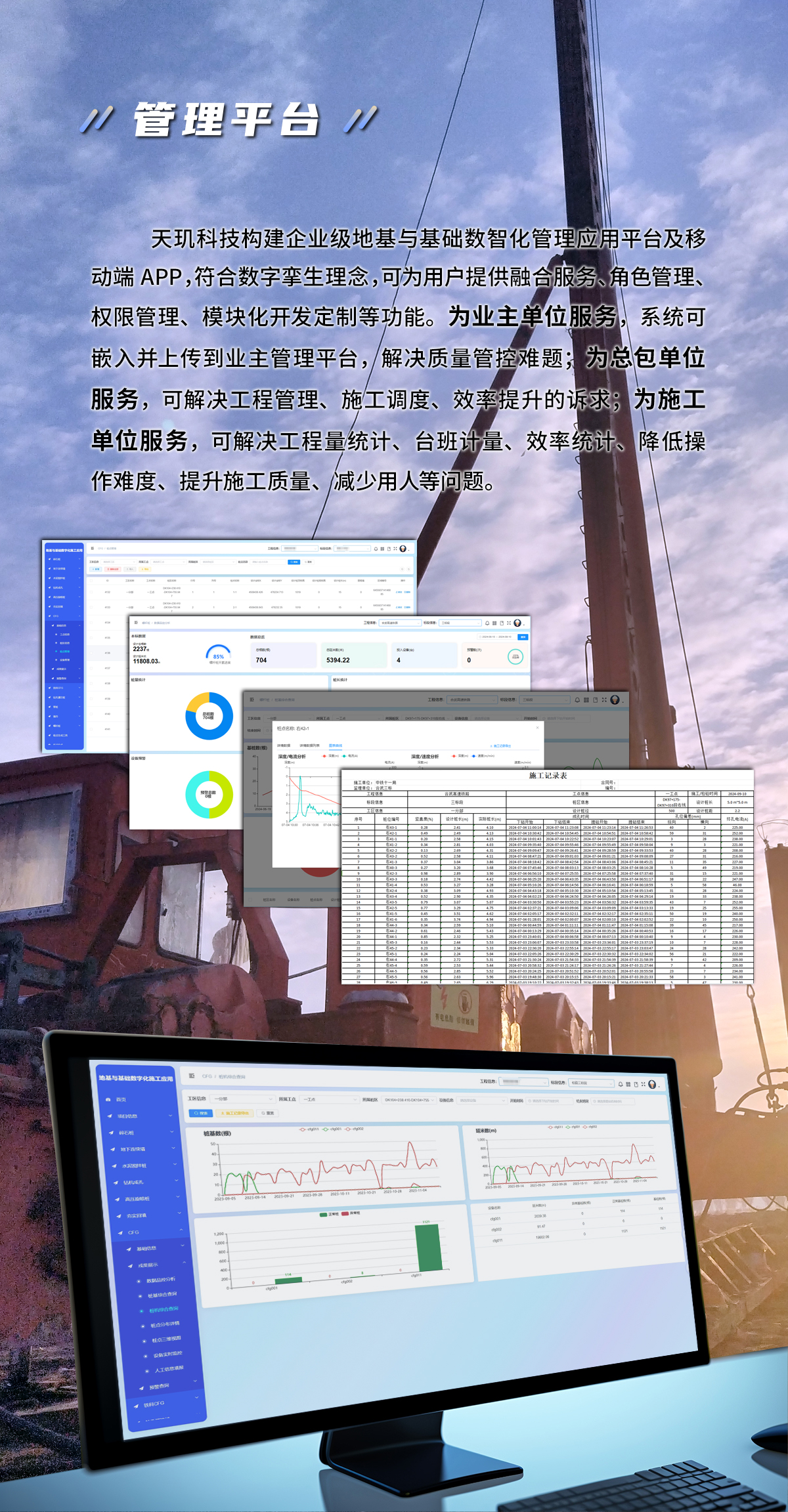Toggle the cfg002 legend in the 桩基数 chart
Screen dimensions: 788x1512
354,1129
